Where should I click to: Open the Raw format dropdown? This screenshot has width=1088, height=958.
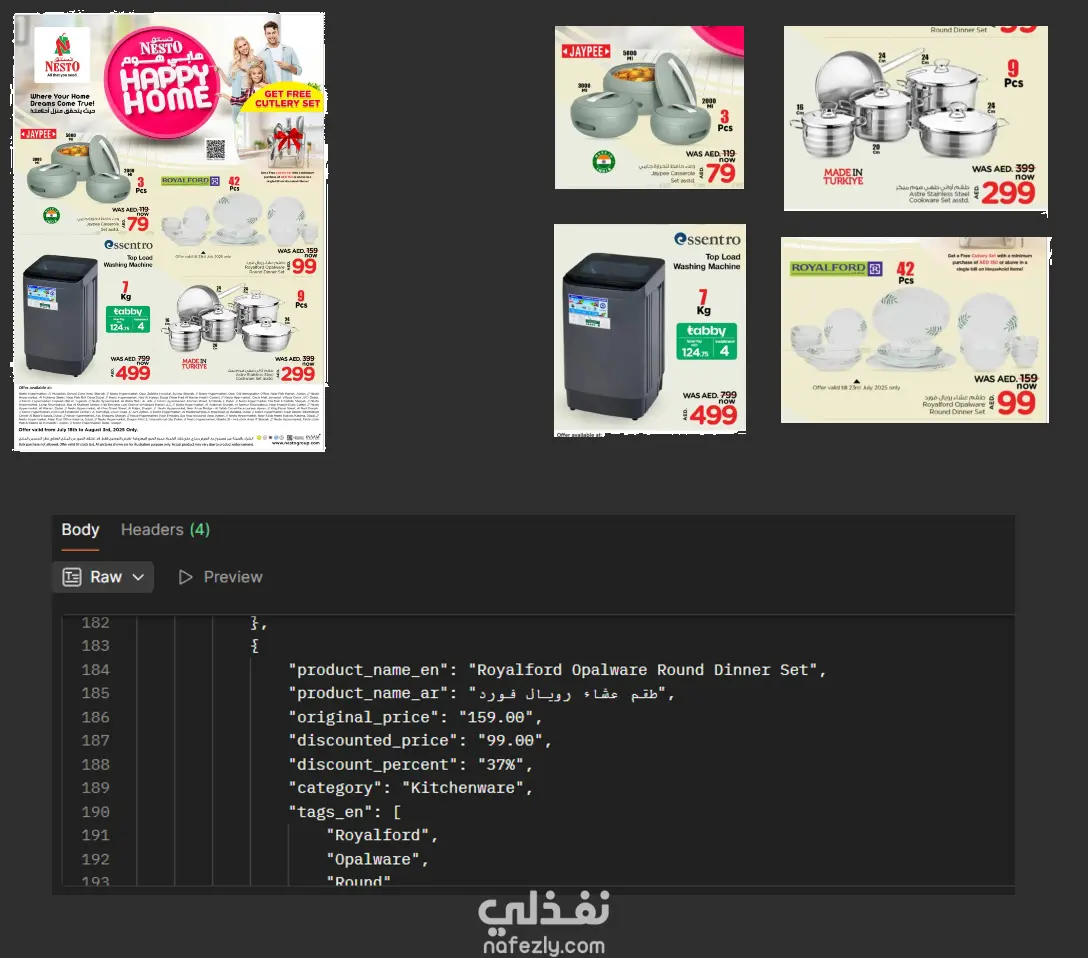103,577
